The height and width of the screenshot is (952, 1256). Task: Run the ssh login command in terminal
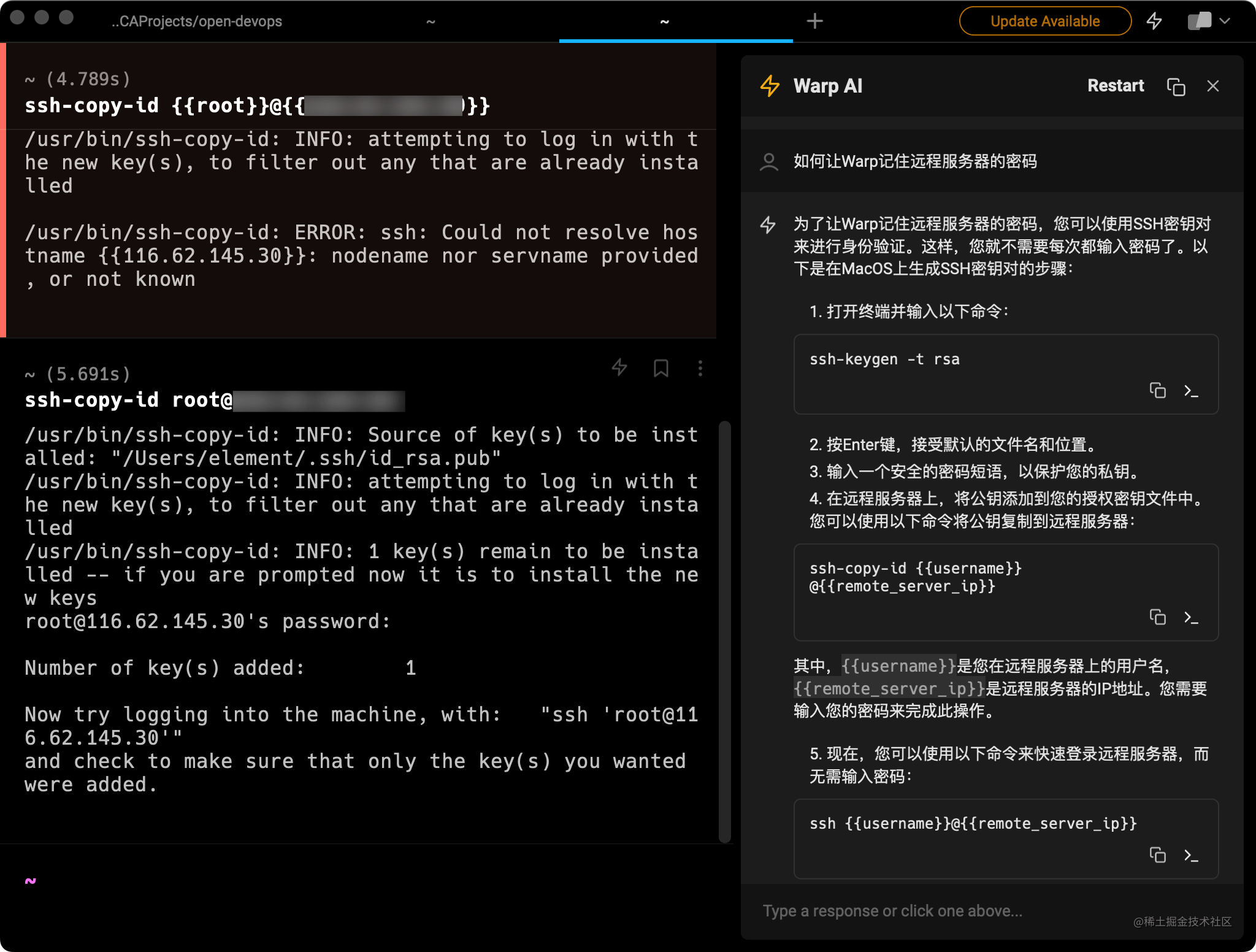tap(1192, 855)
